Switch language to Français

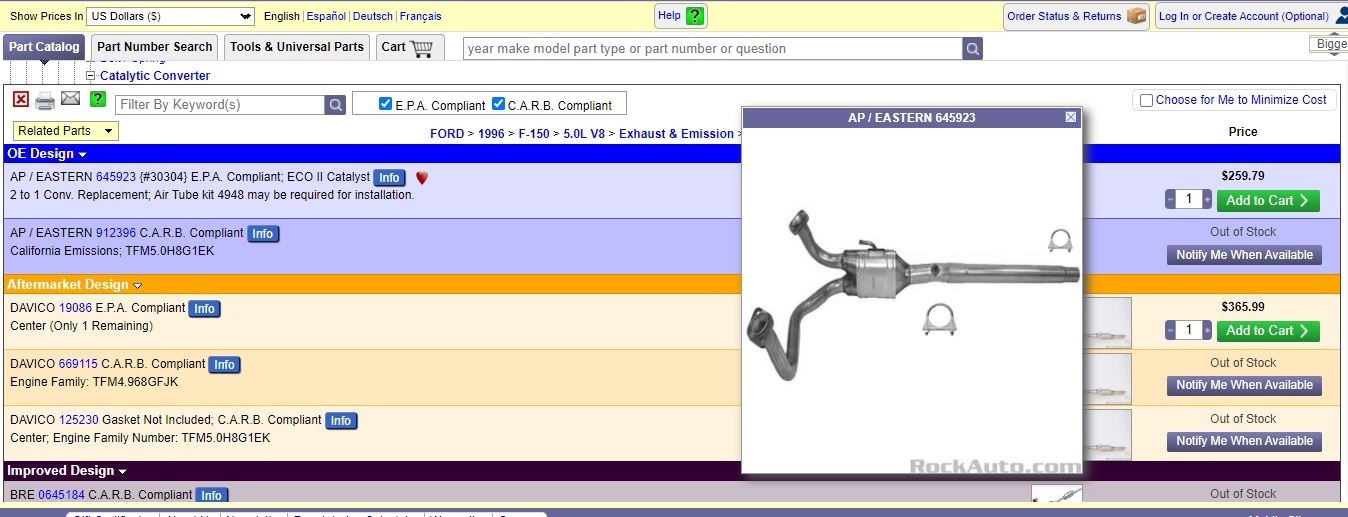(420, 16)
